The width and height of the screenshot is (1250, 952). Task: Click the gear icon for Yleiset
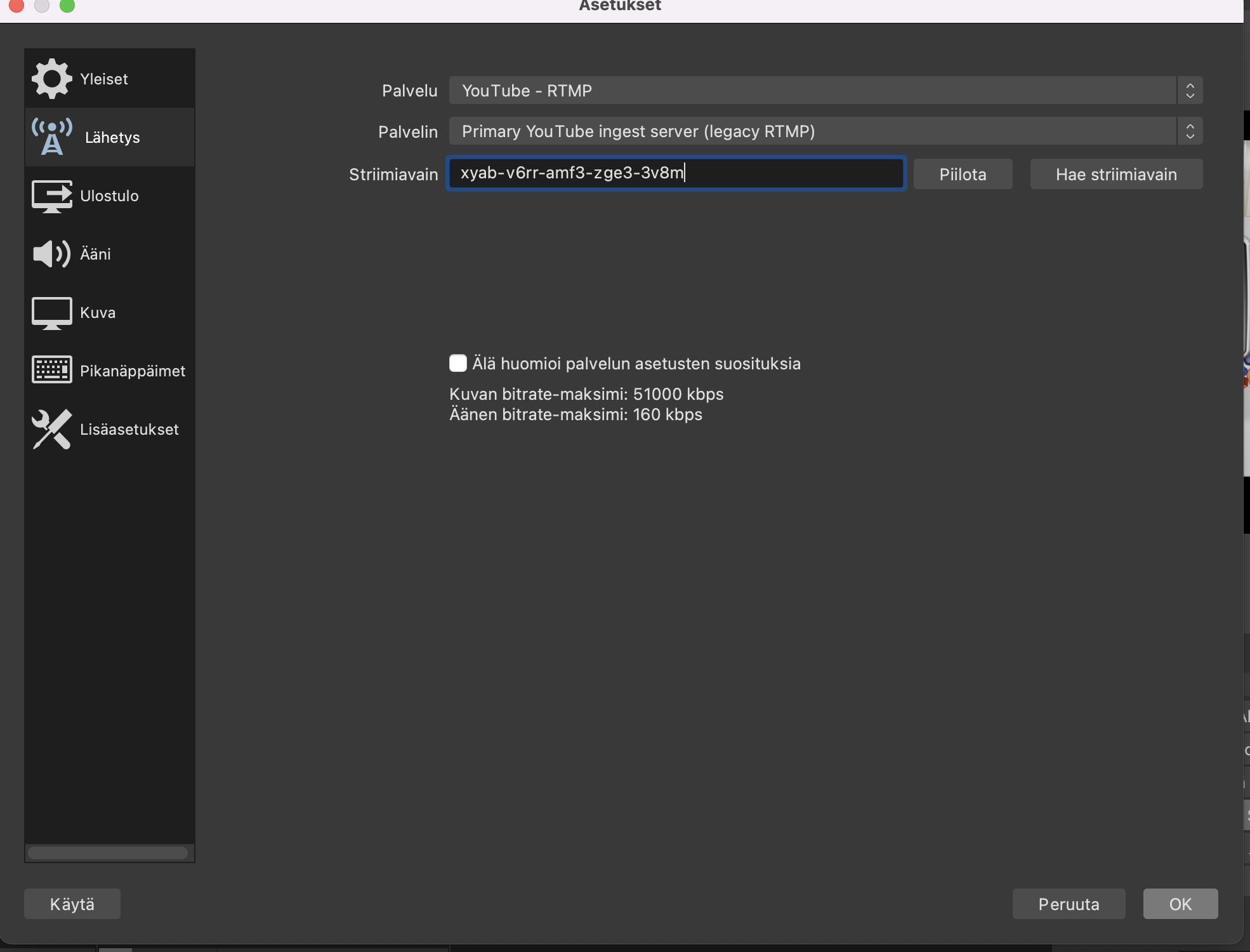click(x=51, y=79)
